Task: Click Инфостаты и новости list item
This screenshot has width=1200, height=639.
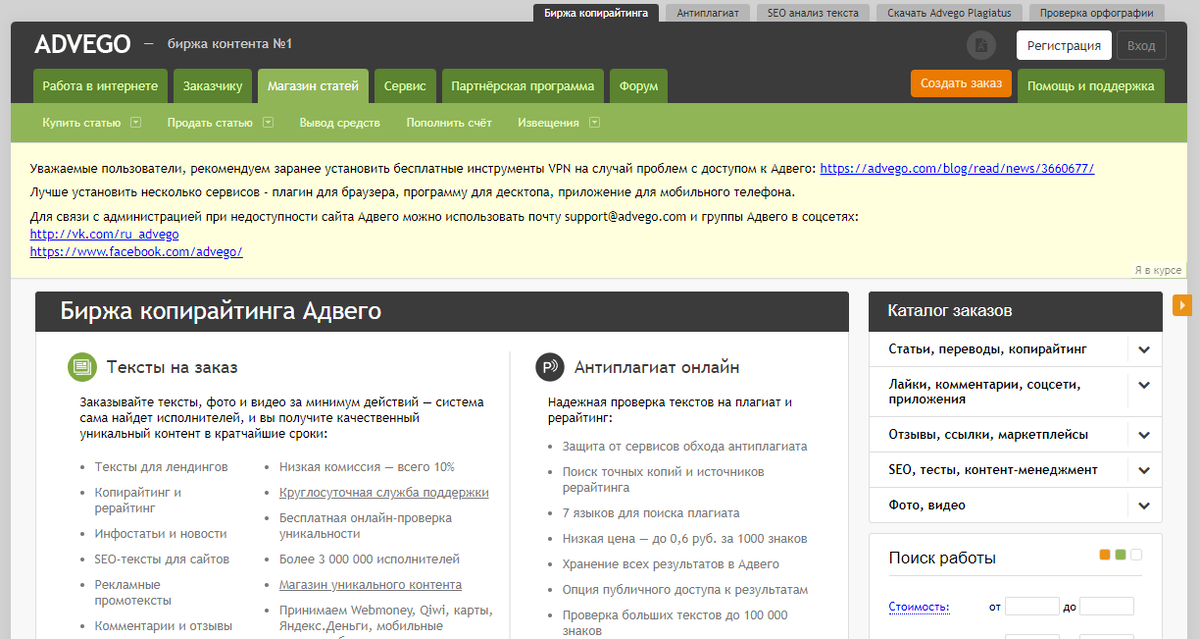Action: pyautogui.click(x=161, y=534)
